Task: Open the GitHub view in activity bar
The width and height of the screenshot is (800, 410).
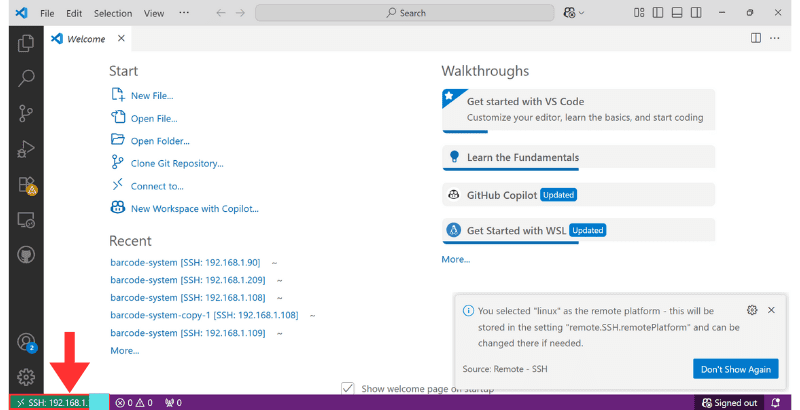Action: [x=27, y=255]
